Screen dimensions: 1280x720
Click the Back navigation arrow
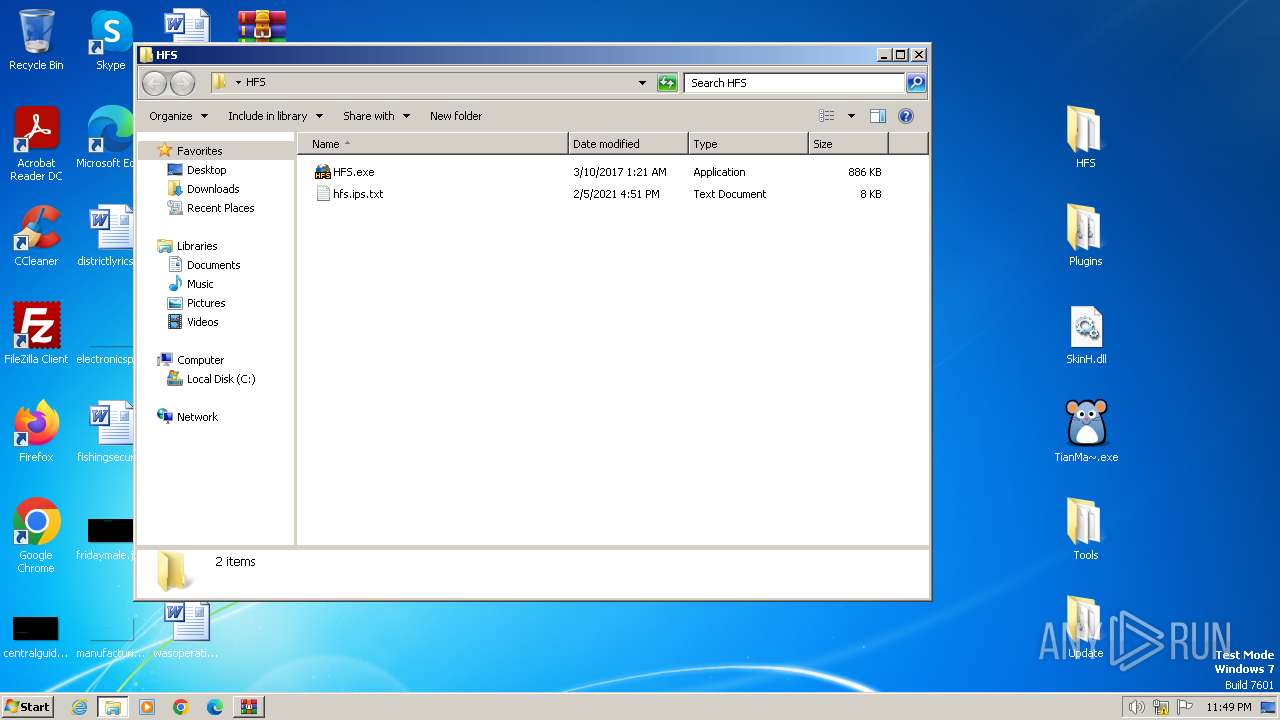(x=155, y=83)
